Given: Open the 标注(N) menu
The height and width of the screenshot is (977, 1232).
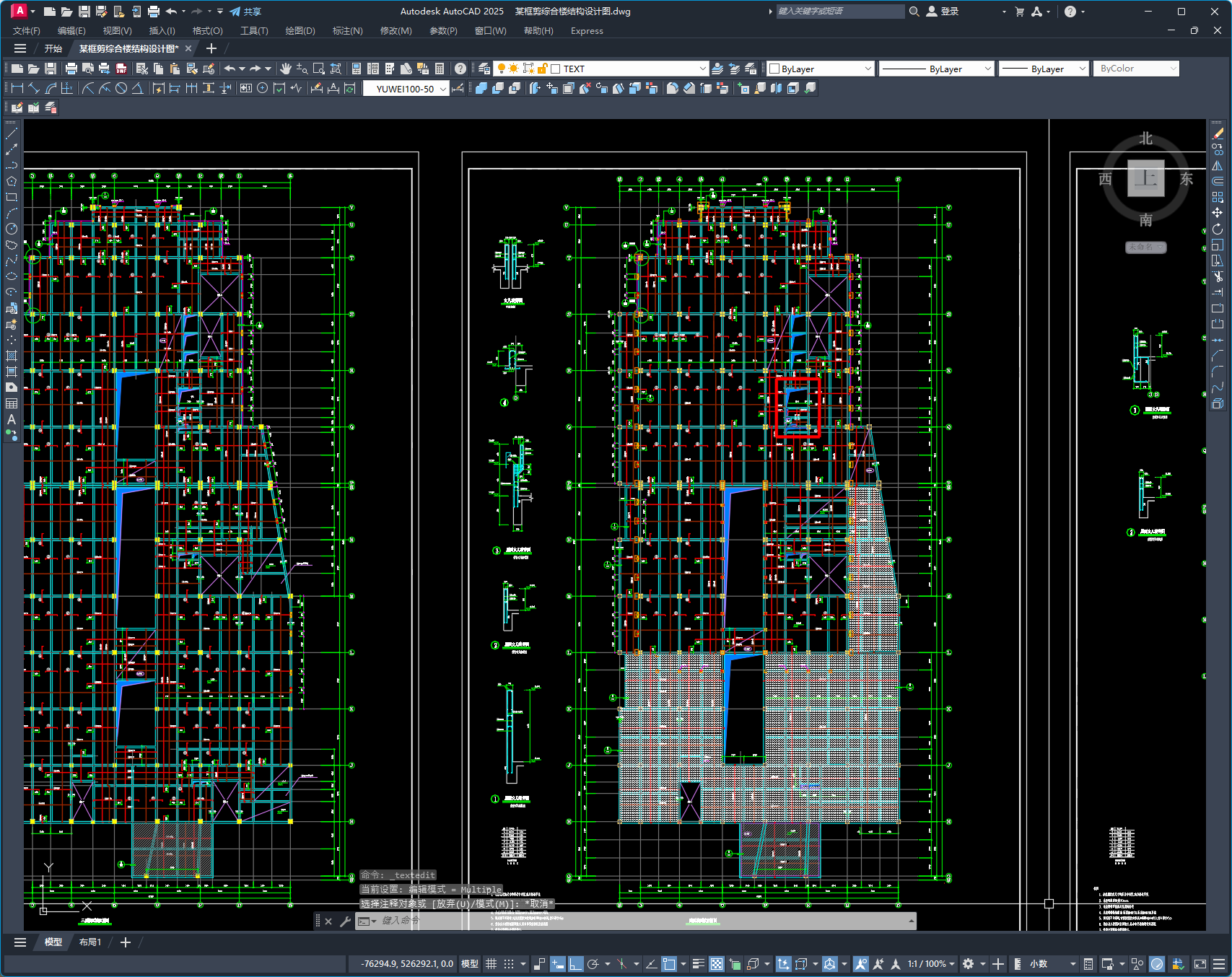Looking at the screenshot, I should pos(347,31).
